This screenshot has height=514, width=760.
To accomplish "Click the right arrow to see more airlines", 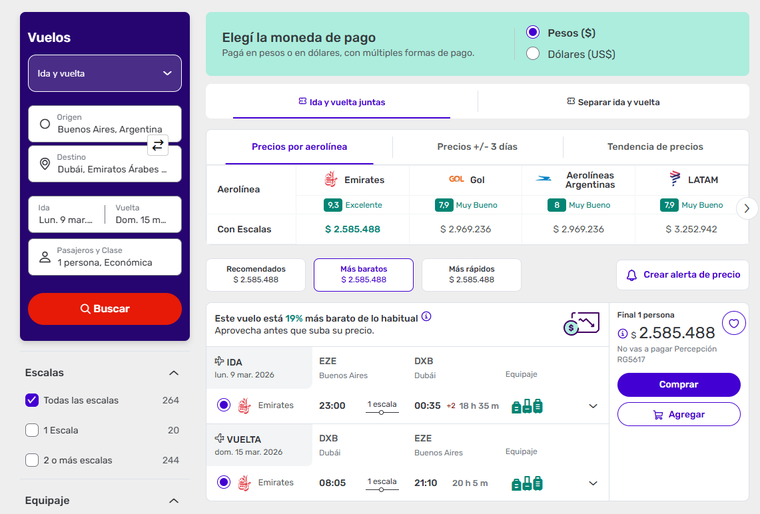I will click(x=746, y=208).
